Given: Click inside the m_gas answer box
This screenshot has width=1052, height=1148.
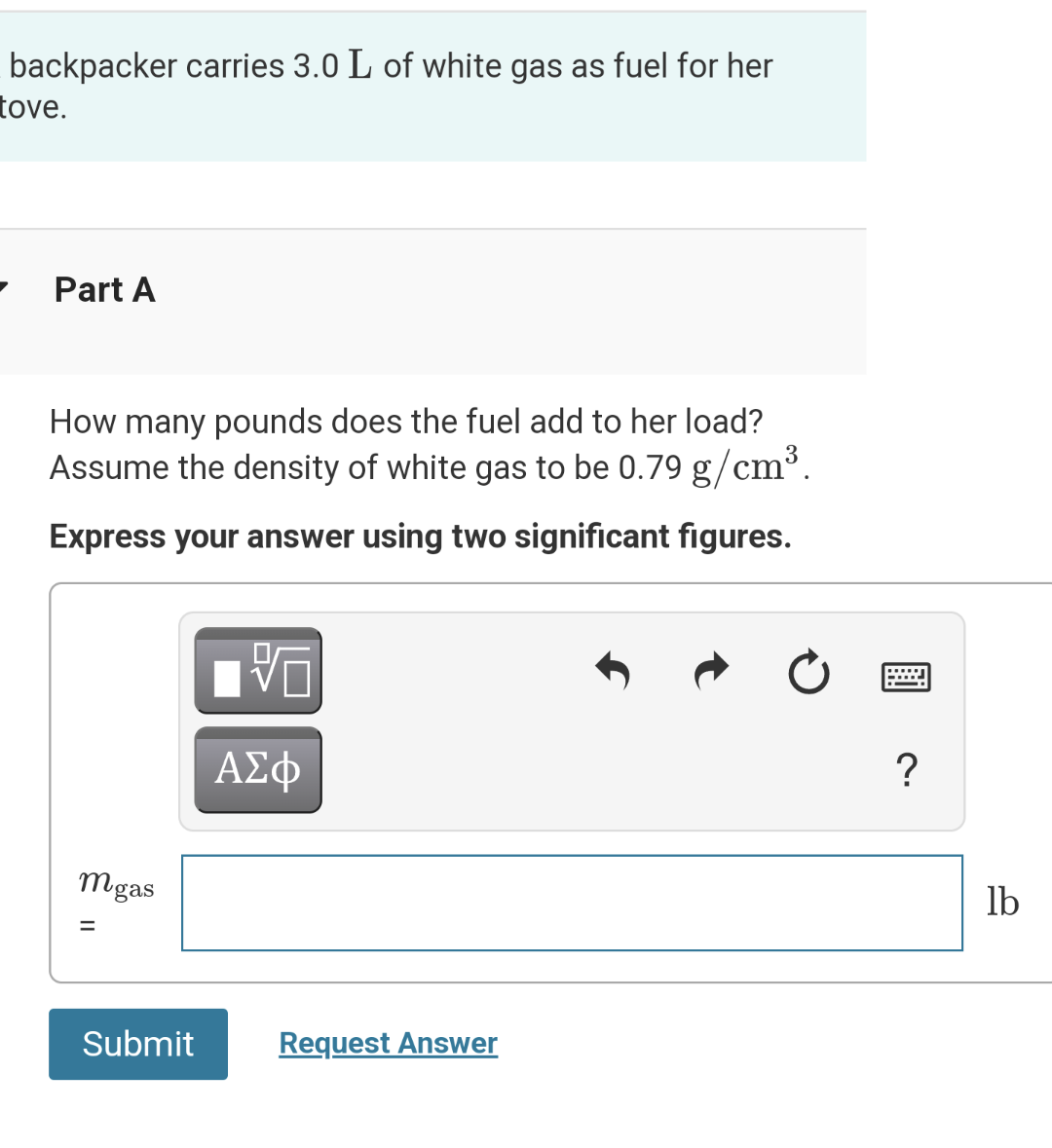Looking at the screenshot, I should tap(572, 903).
